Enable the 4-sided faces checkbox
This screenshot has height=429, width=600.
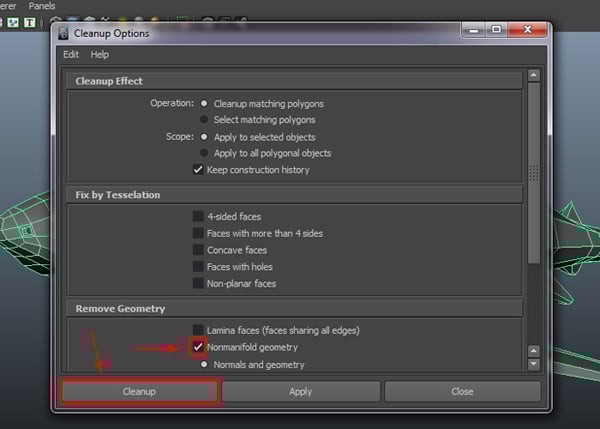coord(199,216)
